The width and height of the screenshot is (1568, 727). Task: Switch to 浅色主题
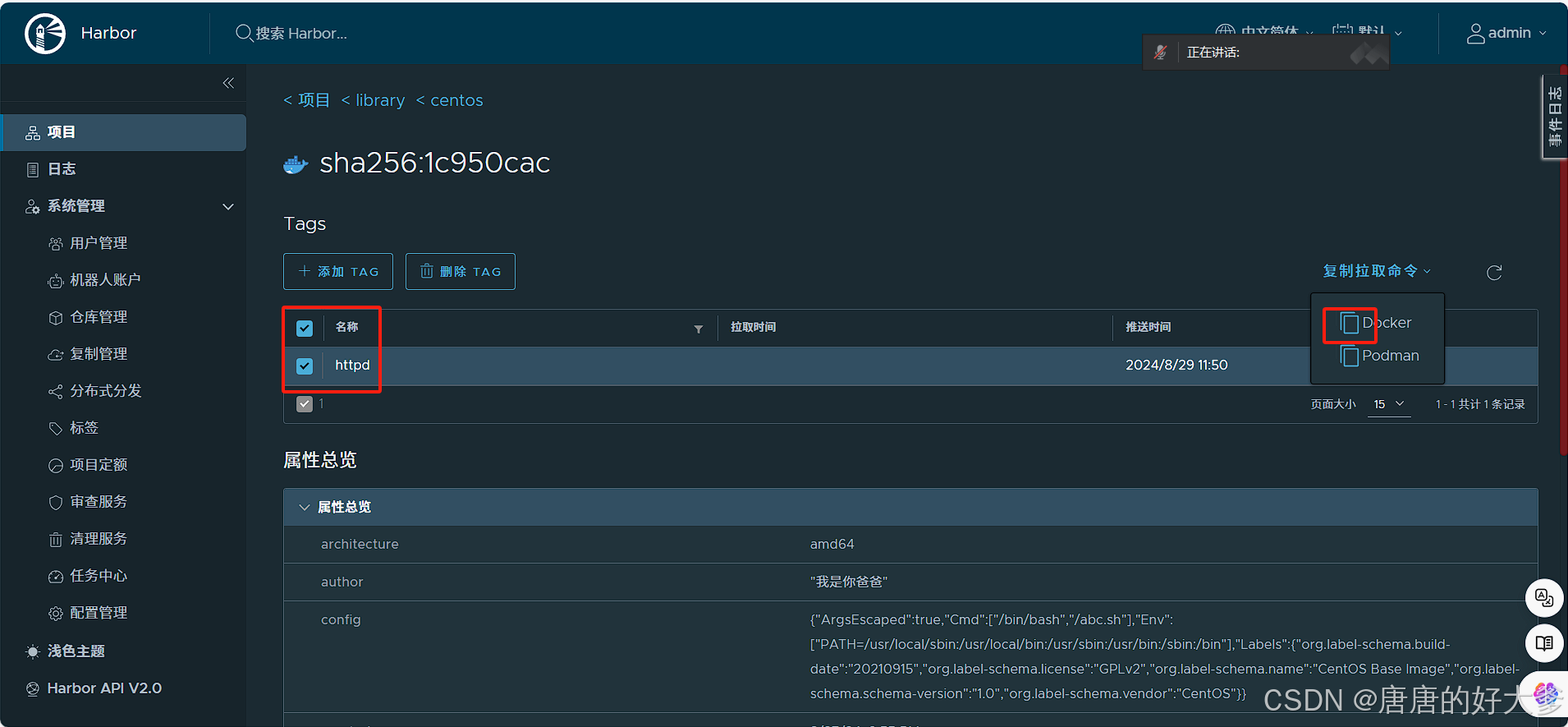[x=76, y=651]
